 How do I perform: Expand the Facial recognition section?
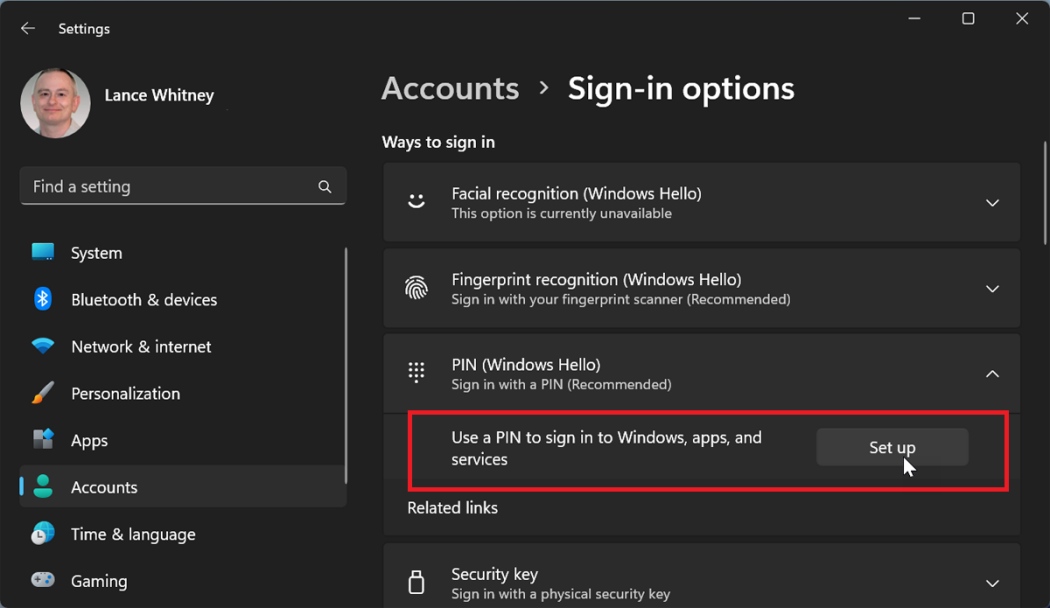pos(992,202)
